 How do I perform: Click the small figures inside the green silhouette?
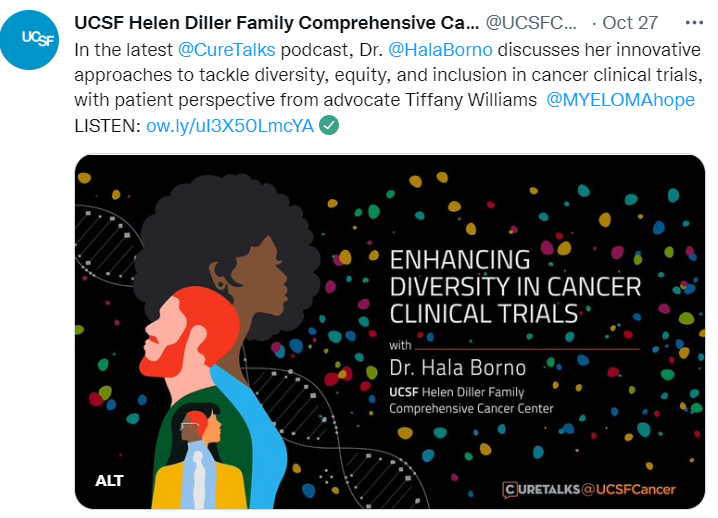(199, 440)
